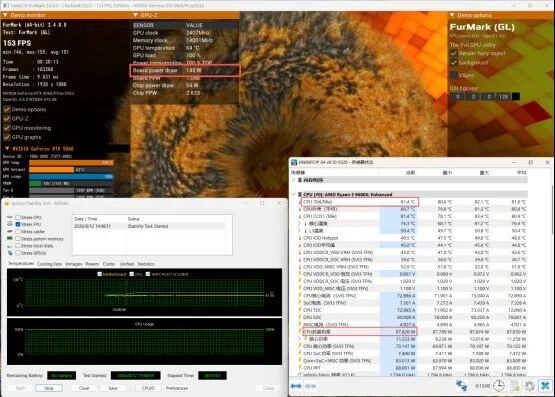Expand L3温度 sub-rows in HWiNFO
Screen dimensions: 555x397
299,231
